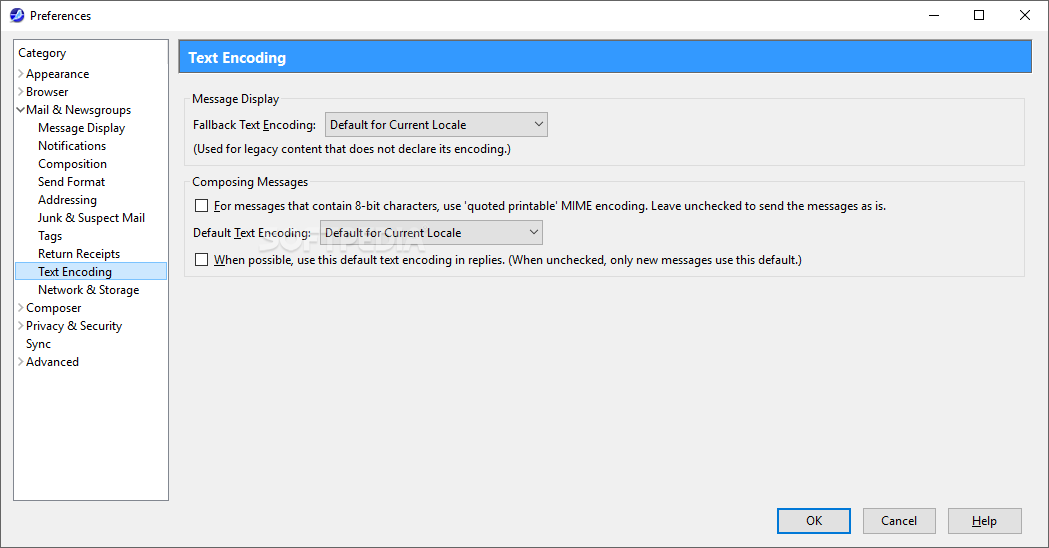Select Tags in the category list
Viewport: 1049px width, 548px height.
pos(50,236)
